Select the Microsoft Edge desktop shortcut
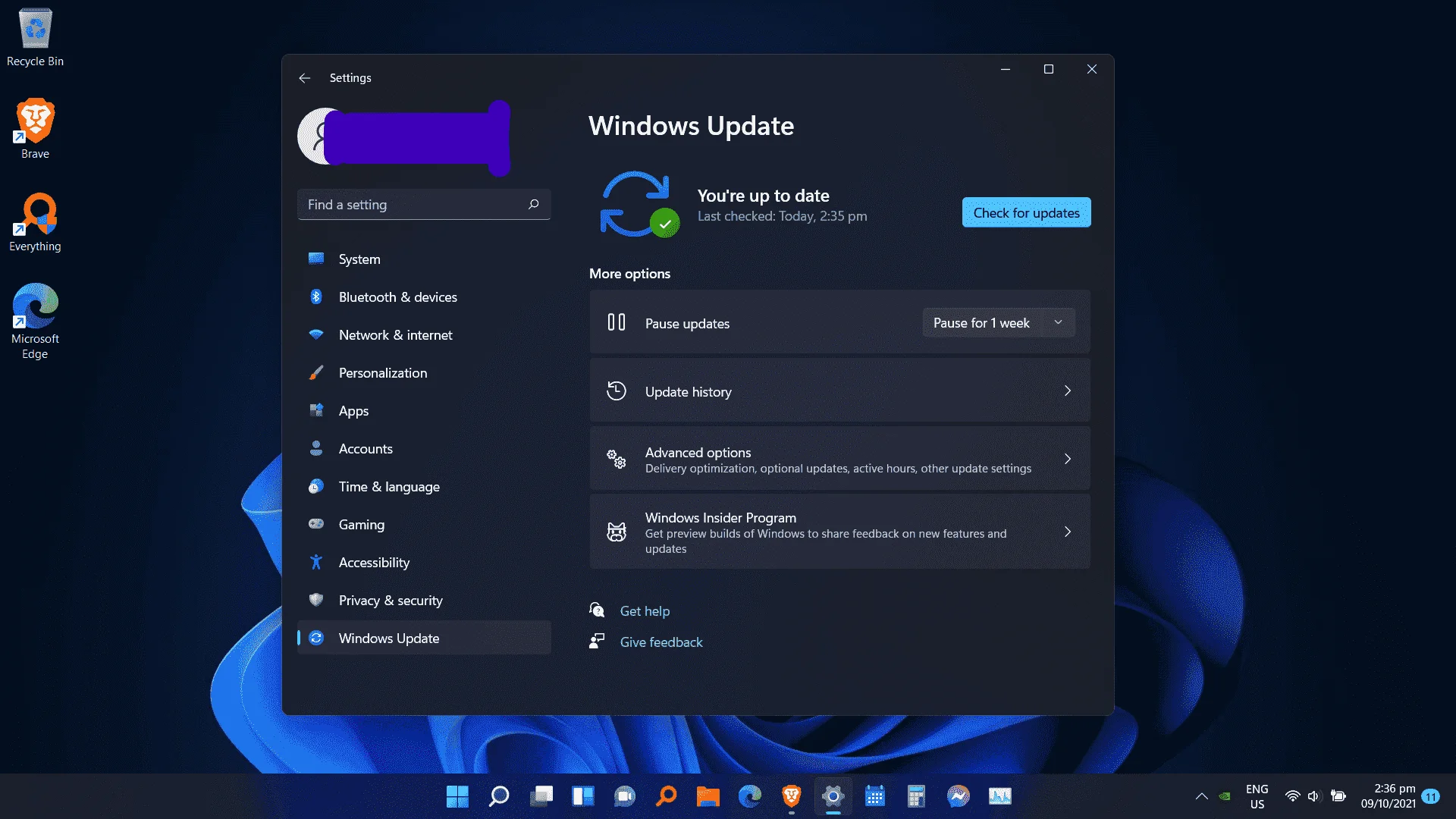1456x819 pixels. coord(35,321)
